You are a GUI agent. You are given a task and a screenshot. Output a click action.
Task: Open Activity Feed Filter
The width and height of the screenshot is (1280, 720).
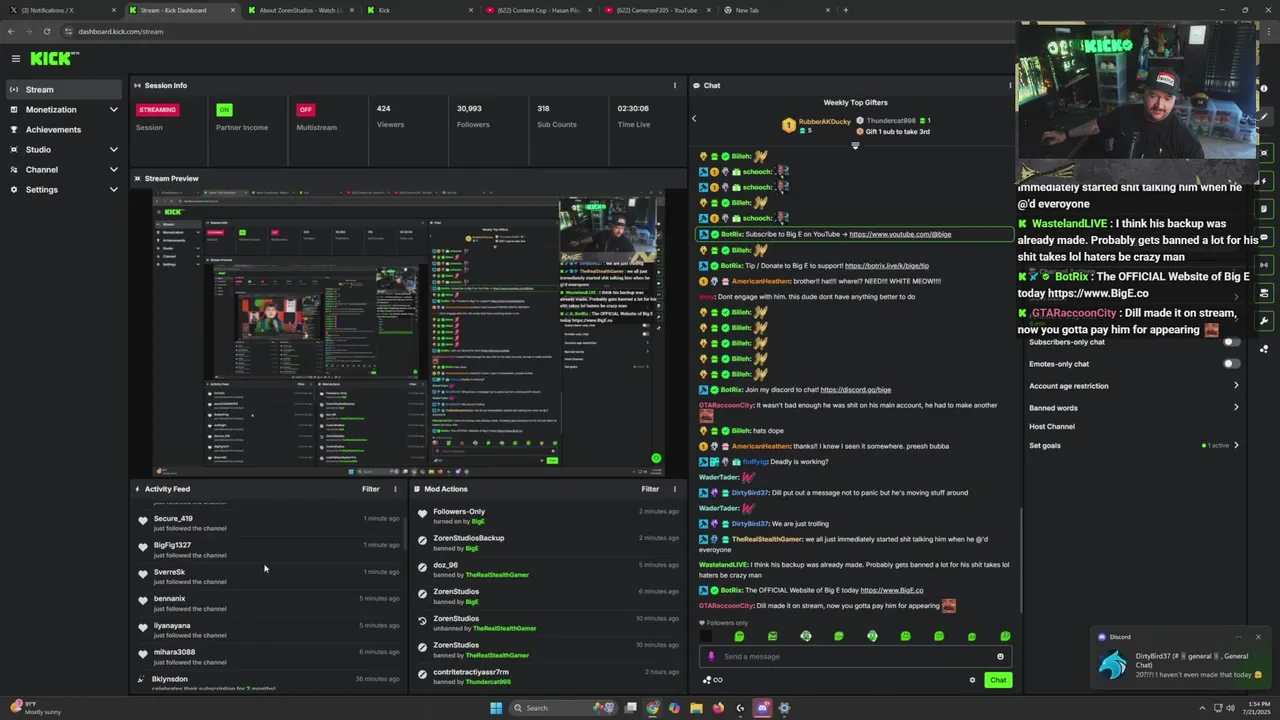click(370, 489)
